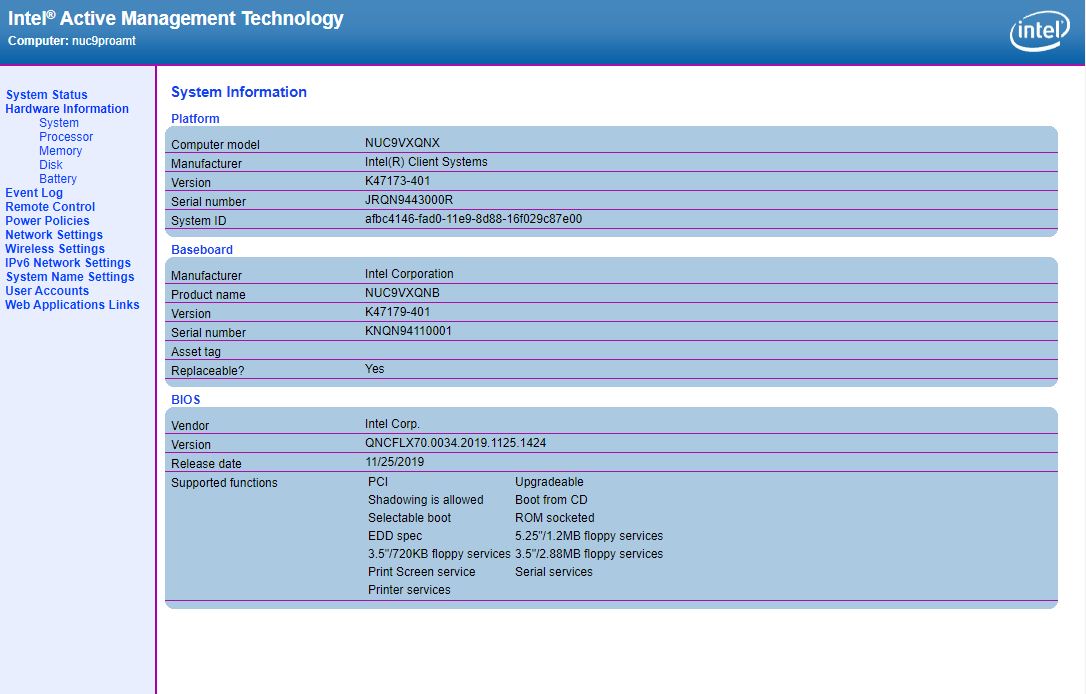Image resolution: width=1086 pixels, height=694 pixels.
Task: Select the Replaceable value Yes
Action: (x=375, y=368)
